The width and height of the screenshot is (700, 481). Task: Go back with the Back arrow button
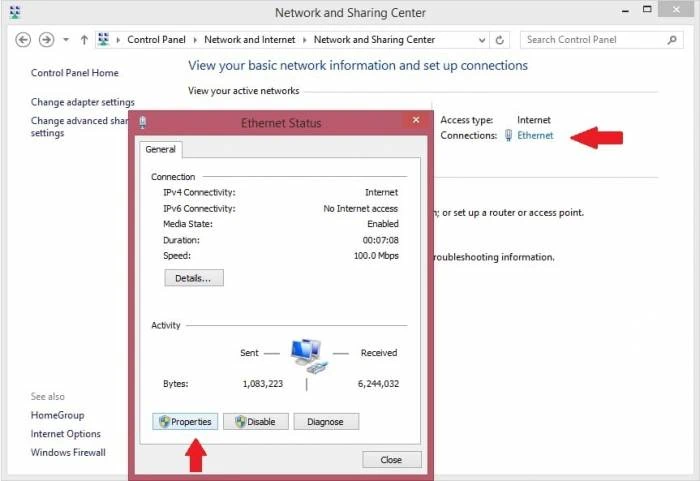click(23, 40)
